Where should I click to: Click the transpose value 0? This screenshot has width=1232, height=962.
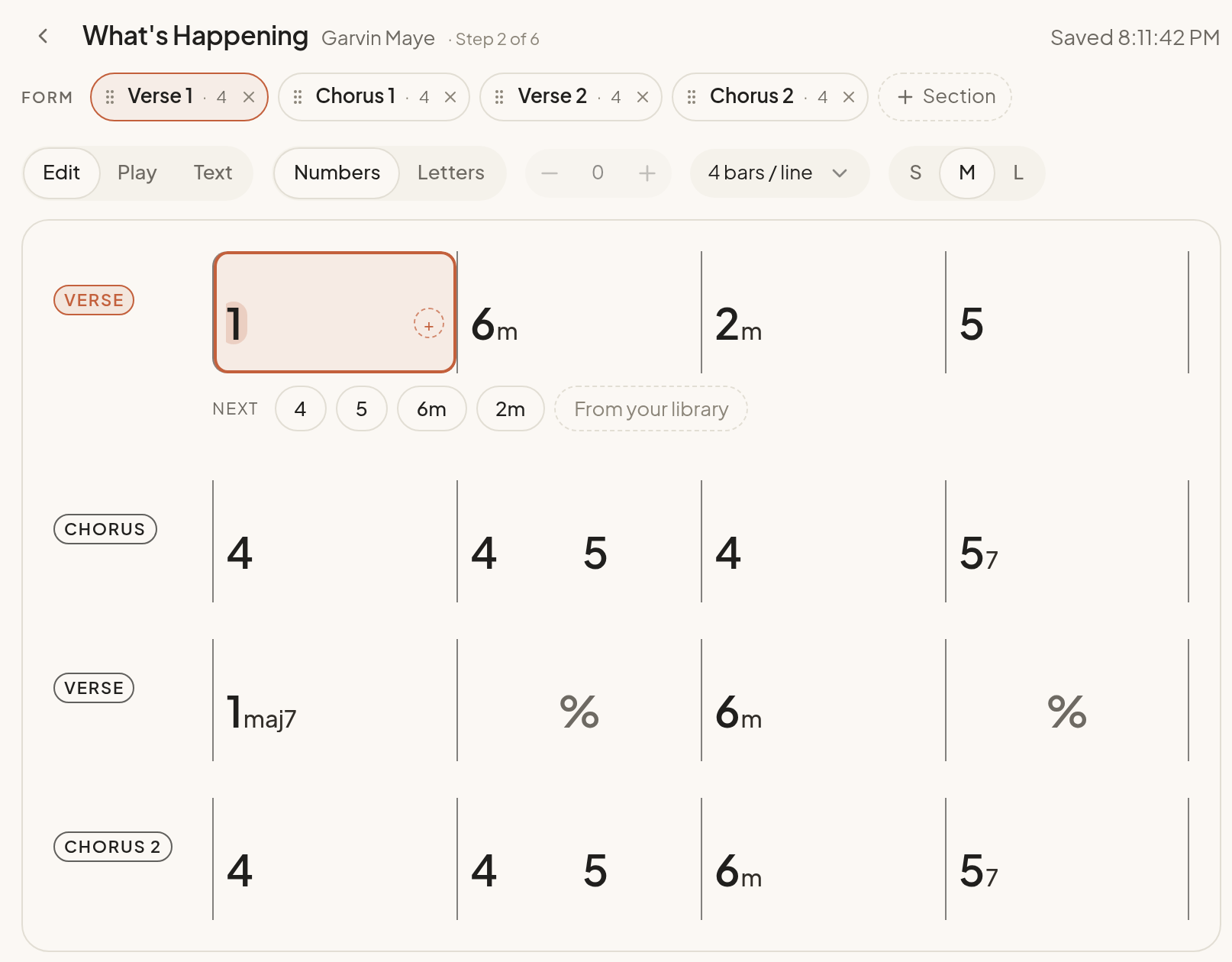click(598, 173)
